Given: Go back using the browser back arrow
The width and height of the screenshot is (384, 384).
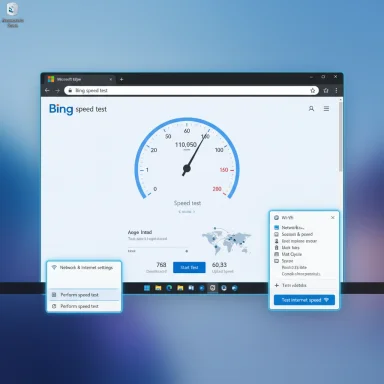Looking at the screenshot, I should (47, 90).
